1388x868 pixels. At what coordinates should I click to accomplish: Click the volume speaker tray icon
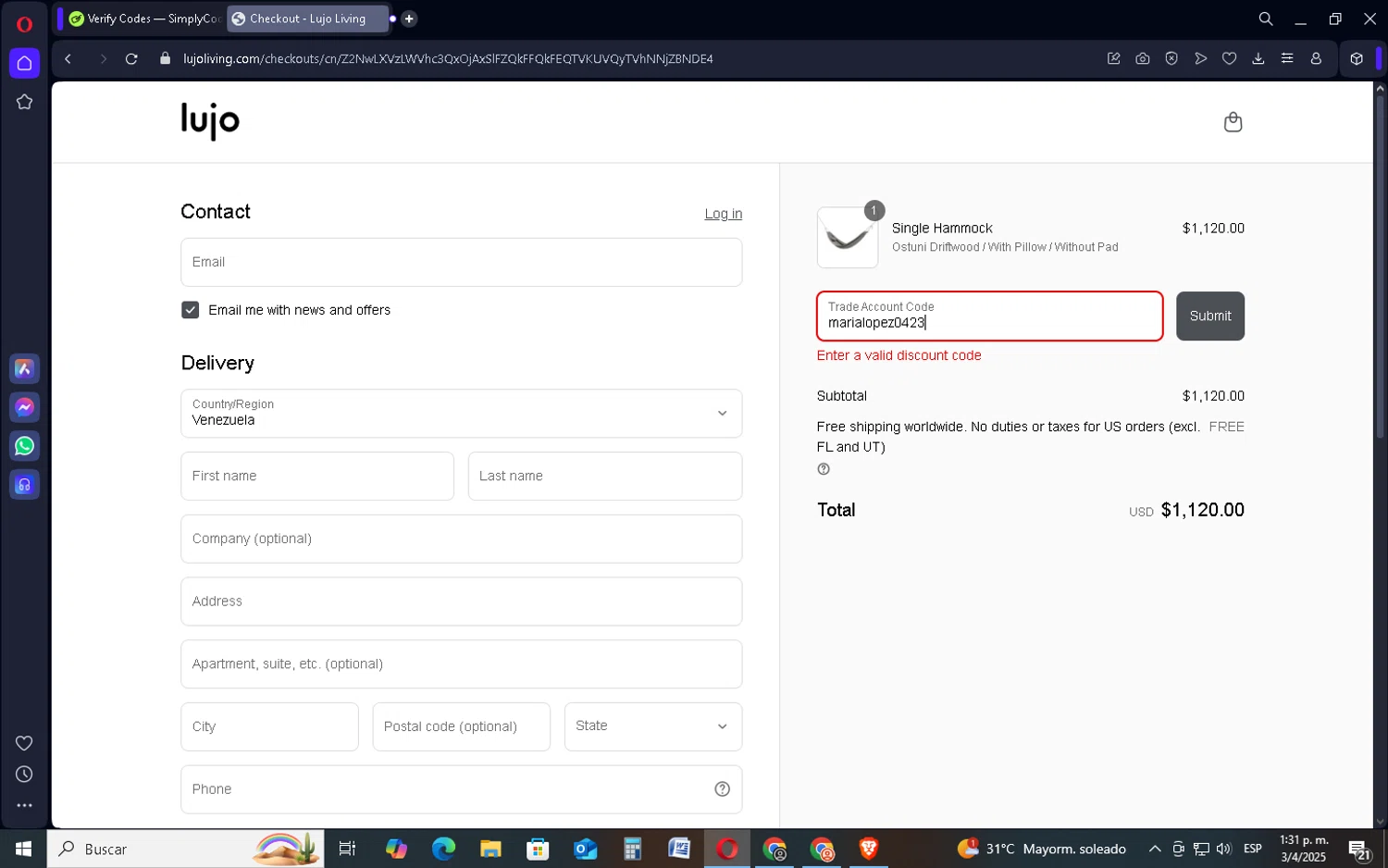click(x=1224, y=849)
